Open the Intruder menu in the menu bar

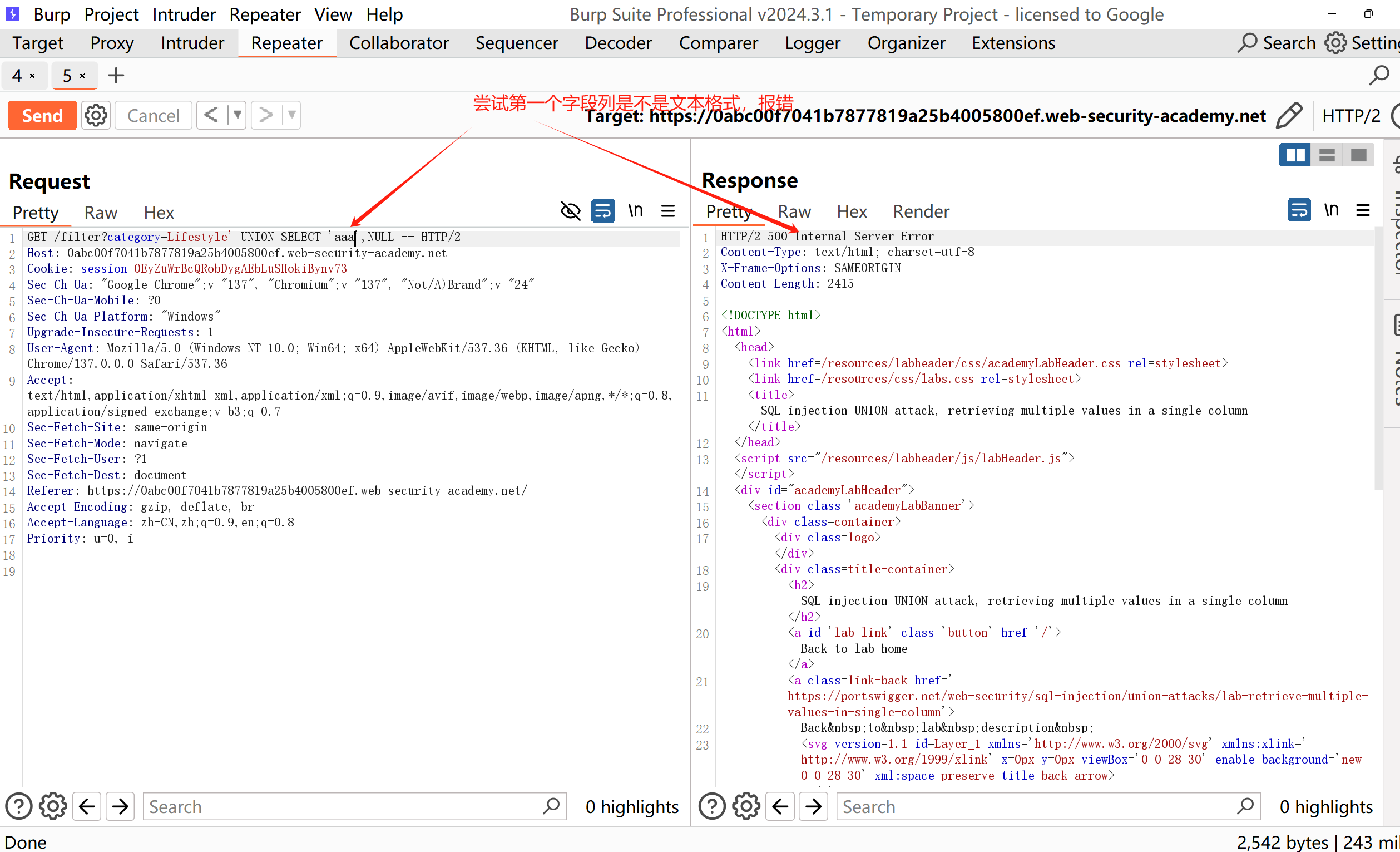click(184, 14)
